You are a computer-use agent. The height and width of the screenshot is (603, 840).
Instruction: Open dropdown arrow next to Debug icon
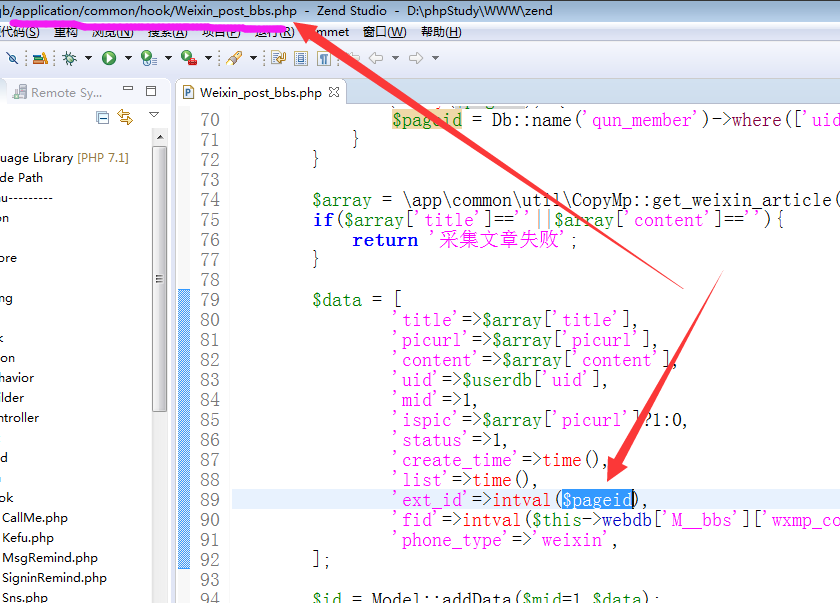(87, 58)
